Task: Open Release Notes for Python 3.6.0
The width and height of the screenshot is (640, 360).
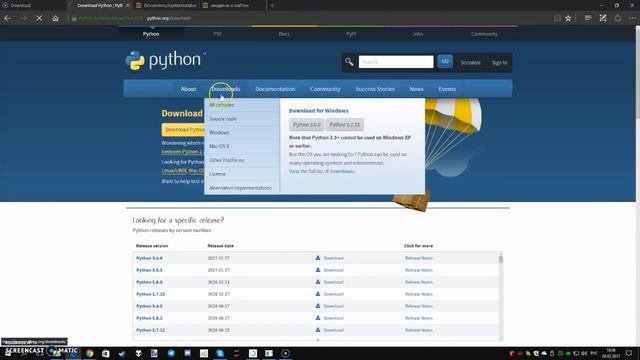Action: point(419,282)
